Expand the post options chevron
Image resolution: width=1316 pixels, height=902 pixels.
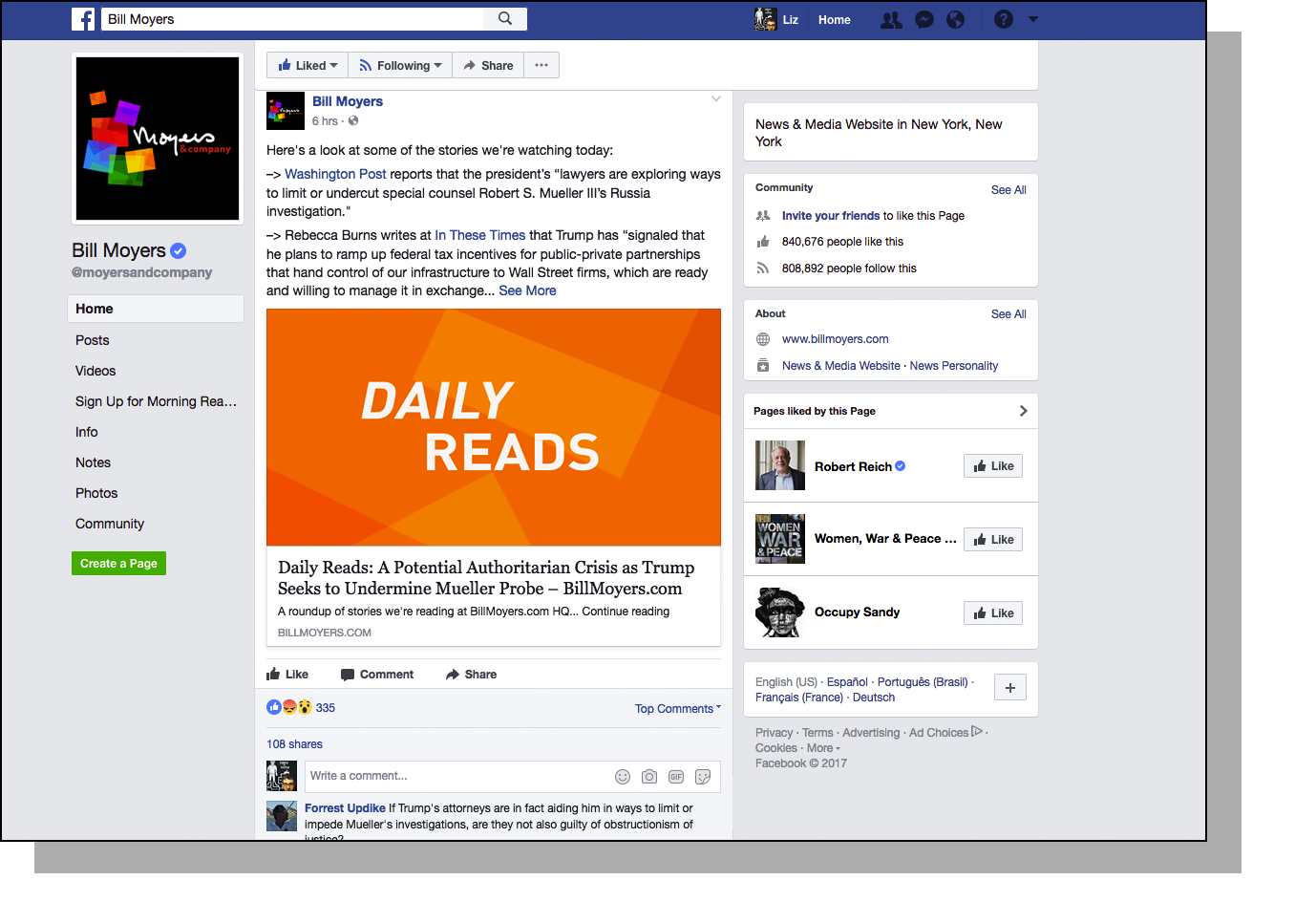coord(716,99)
